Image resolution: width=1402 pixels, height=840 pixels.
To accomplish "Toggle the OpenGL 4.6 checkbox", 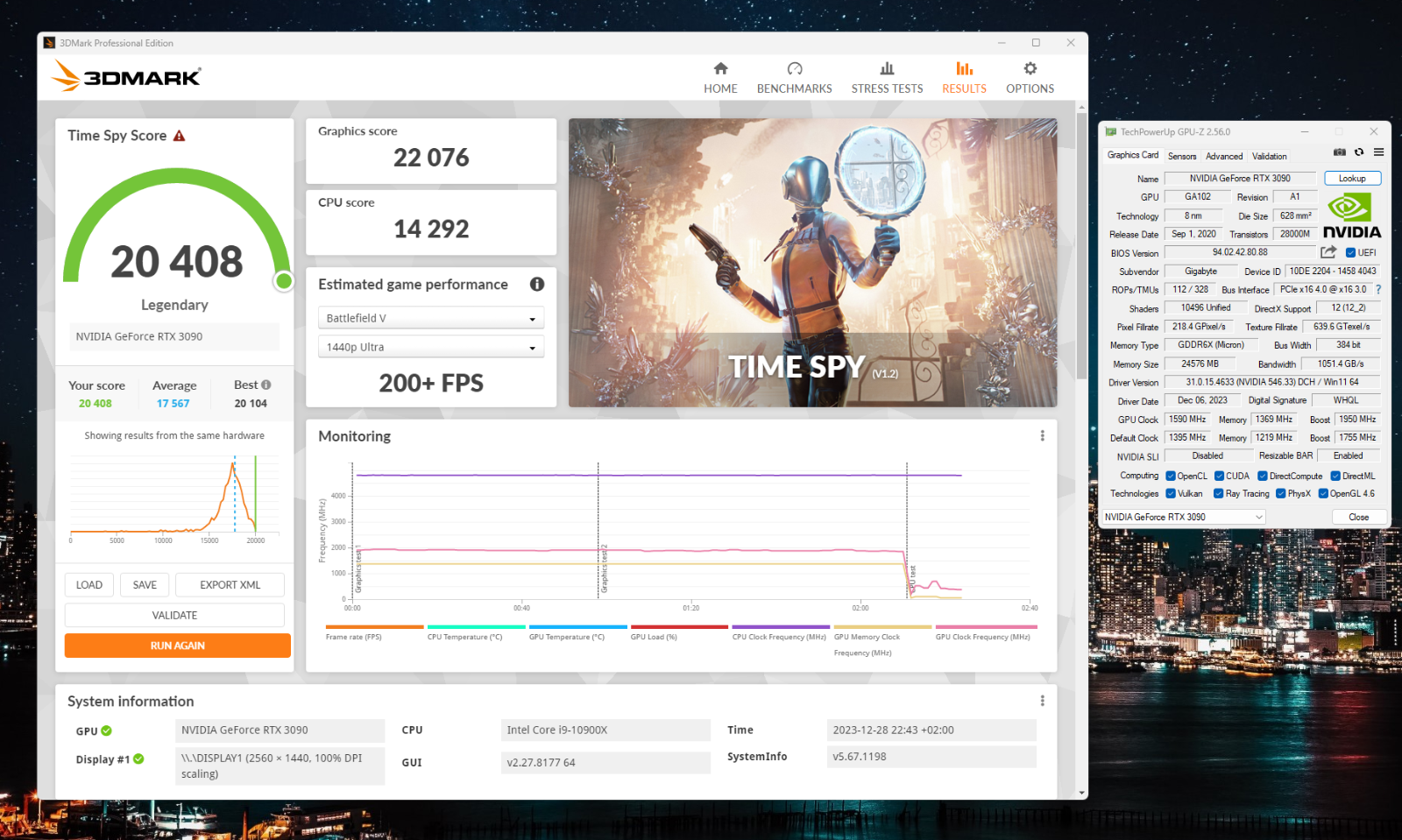I will click(x=1323, y=494).
